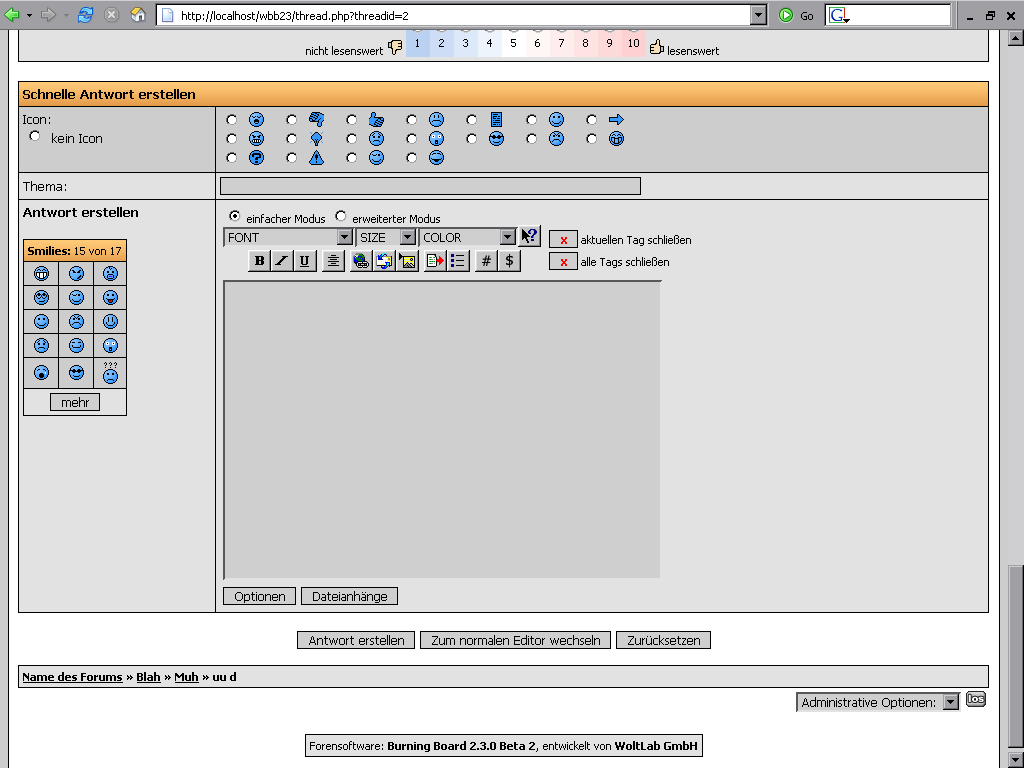Enable 'erweiterter Modus' radio option

pyautogui.click(x=341, y=216)
